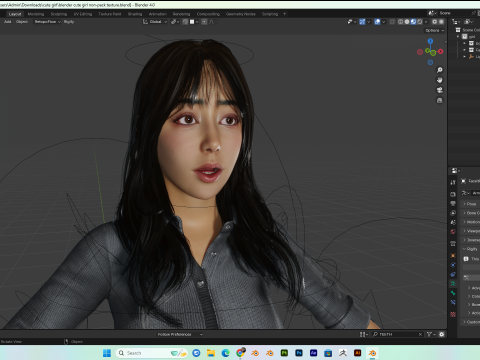The width and height of the screenshot is (480, 360).
Task: Open the RetopoFlow dropdown
Action: coord(48,22)
